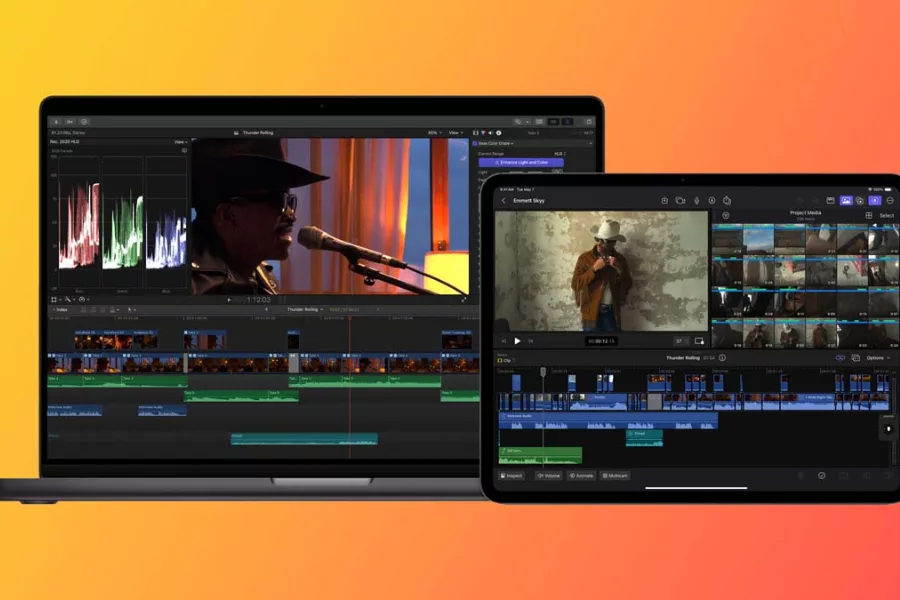The width and height of the screenshot is (900, 600).
Task: Open the Mac info inspector icon
Action: click(x=499, y=133)
